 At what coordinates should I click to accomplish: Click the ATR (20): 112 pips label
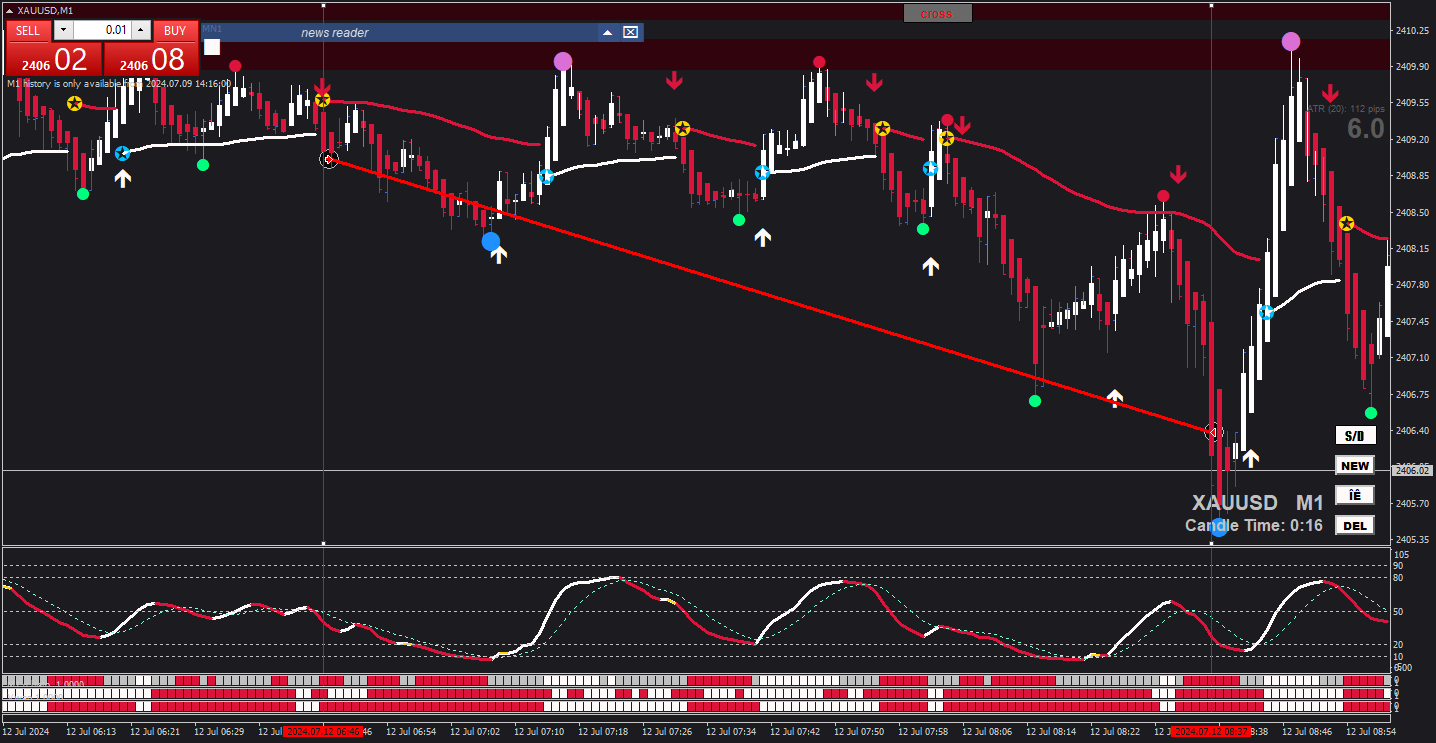1345,108
